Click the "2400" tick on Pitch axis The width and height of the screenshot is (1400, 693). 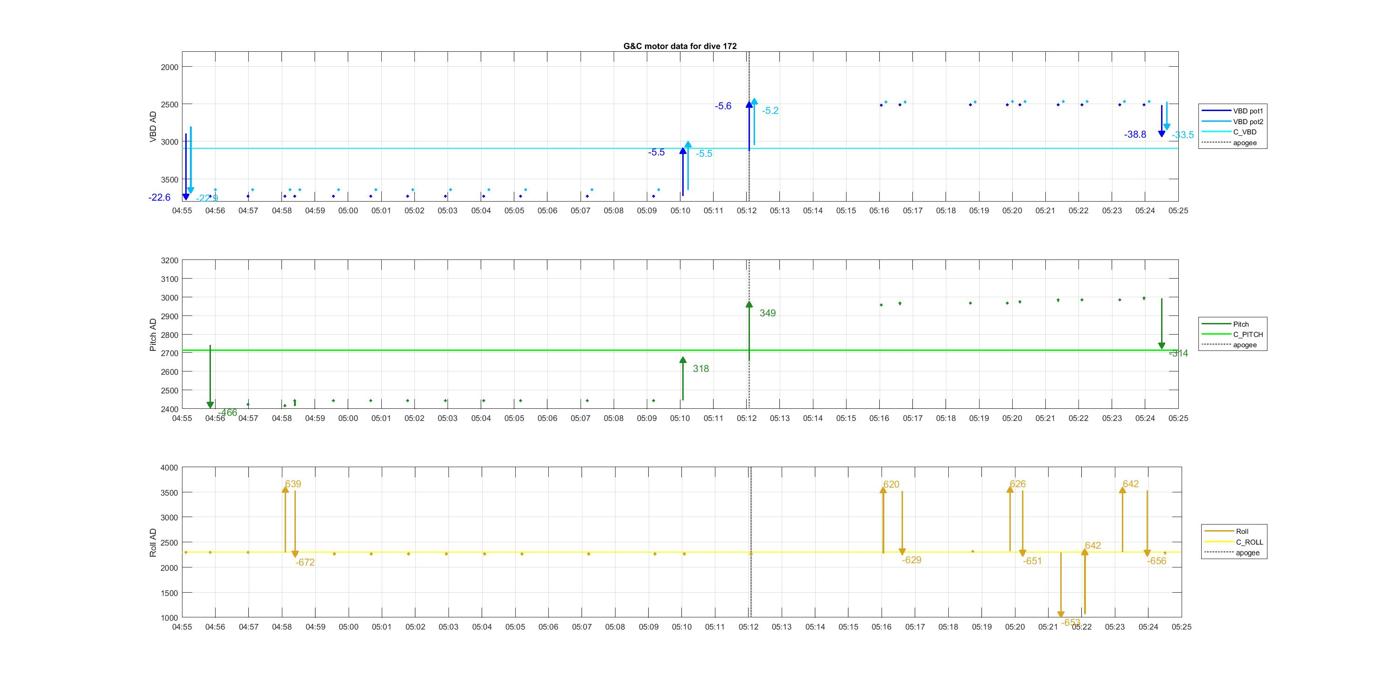169,409
